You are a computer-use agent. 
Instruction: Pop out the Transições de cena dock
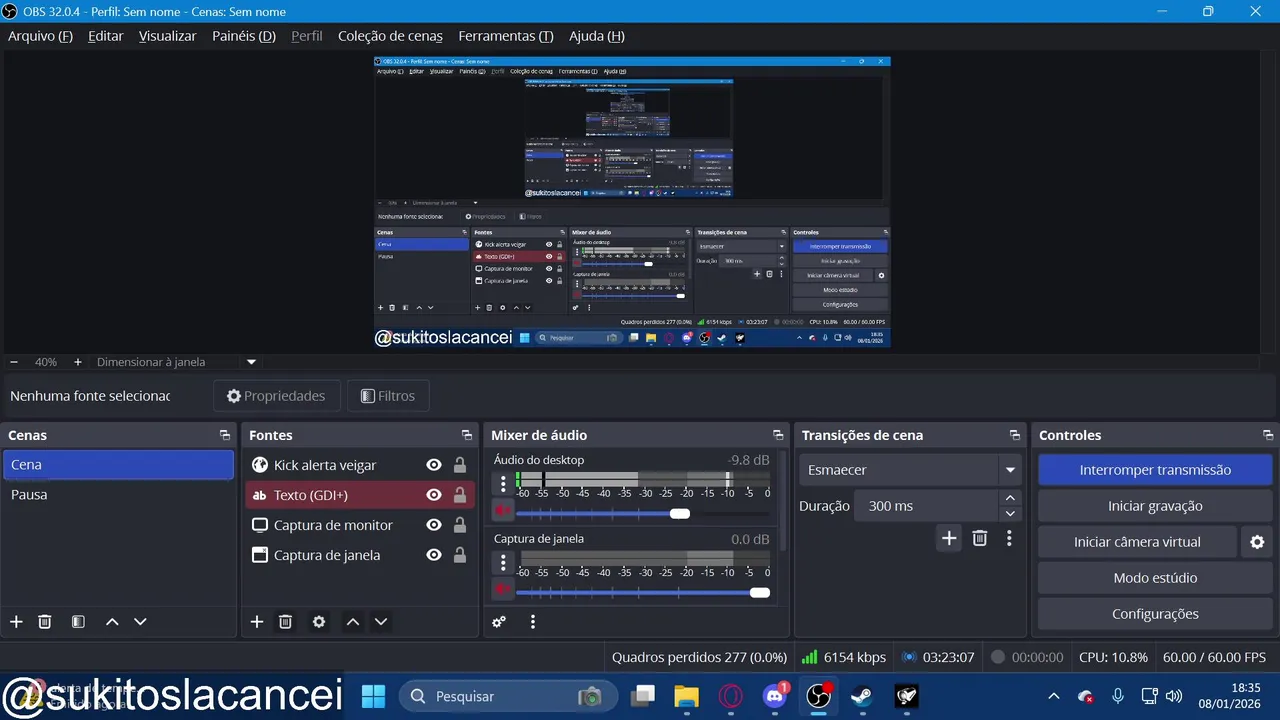click(1015, 436)
